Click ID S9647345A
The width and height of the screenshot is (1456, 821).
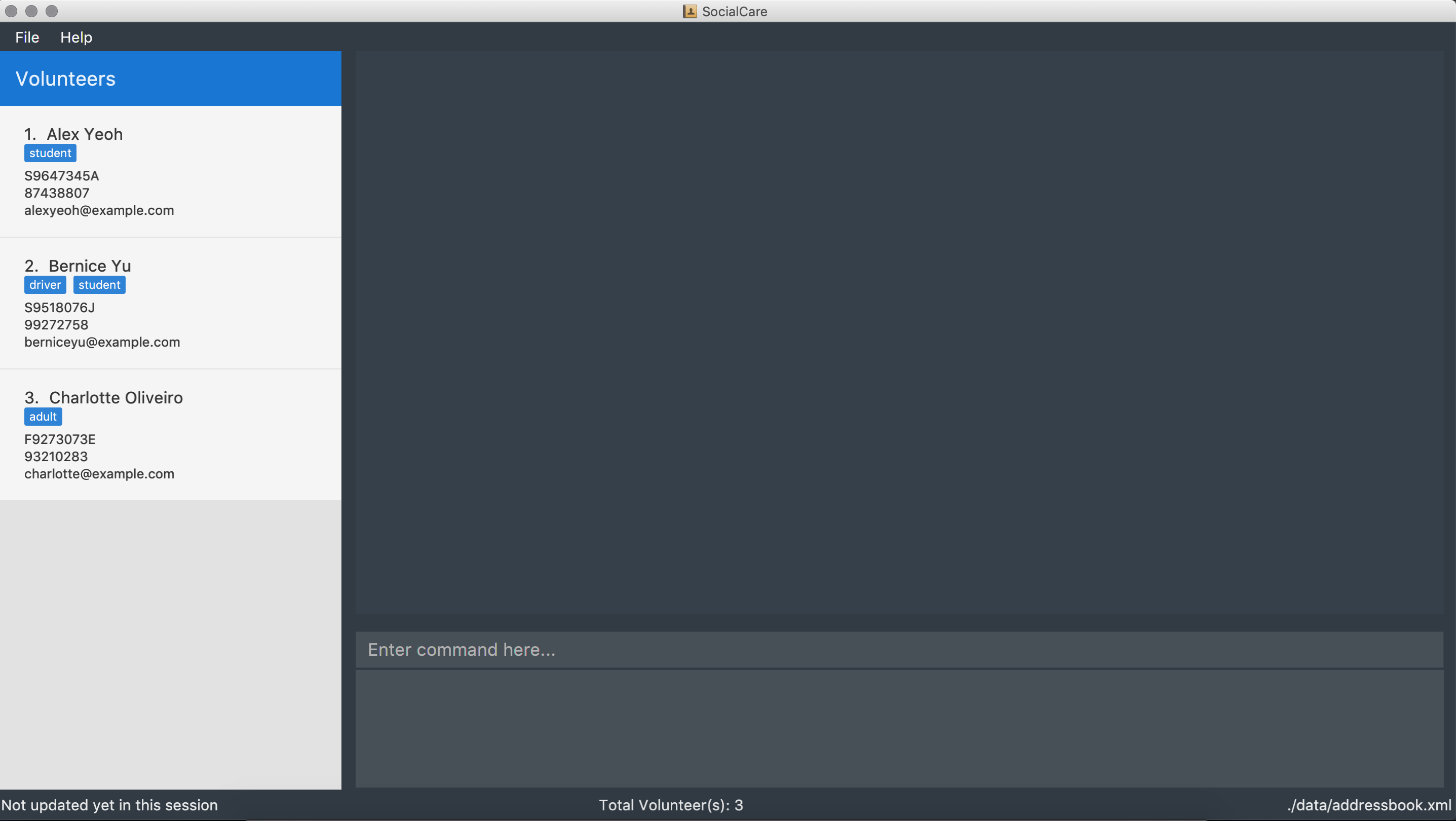tap(62, 176)
